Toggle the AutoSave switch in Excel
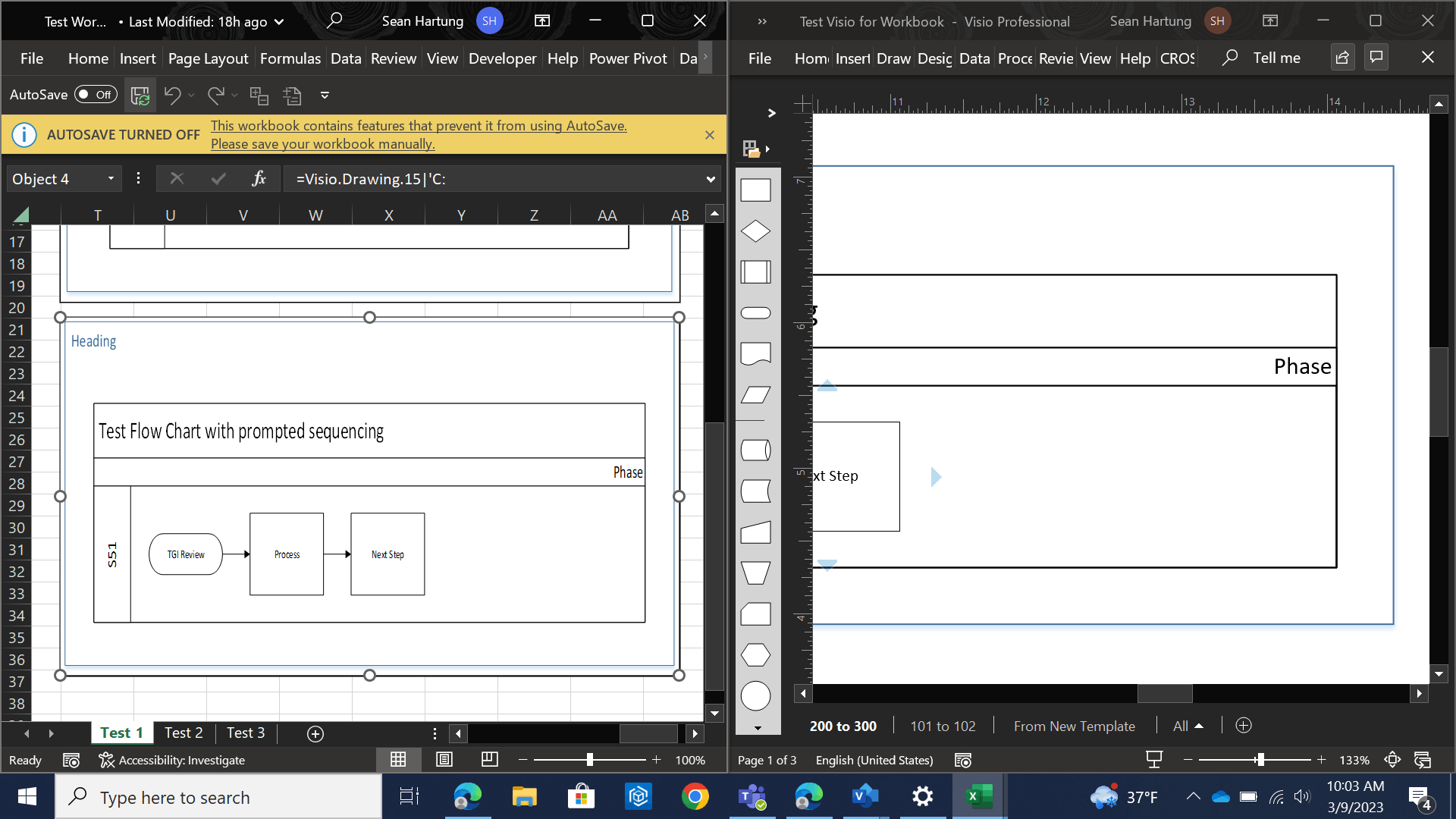The width and height of the screenshot is (1456, 819). pyautogui.click(x=96, y=95)
